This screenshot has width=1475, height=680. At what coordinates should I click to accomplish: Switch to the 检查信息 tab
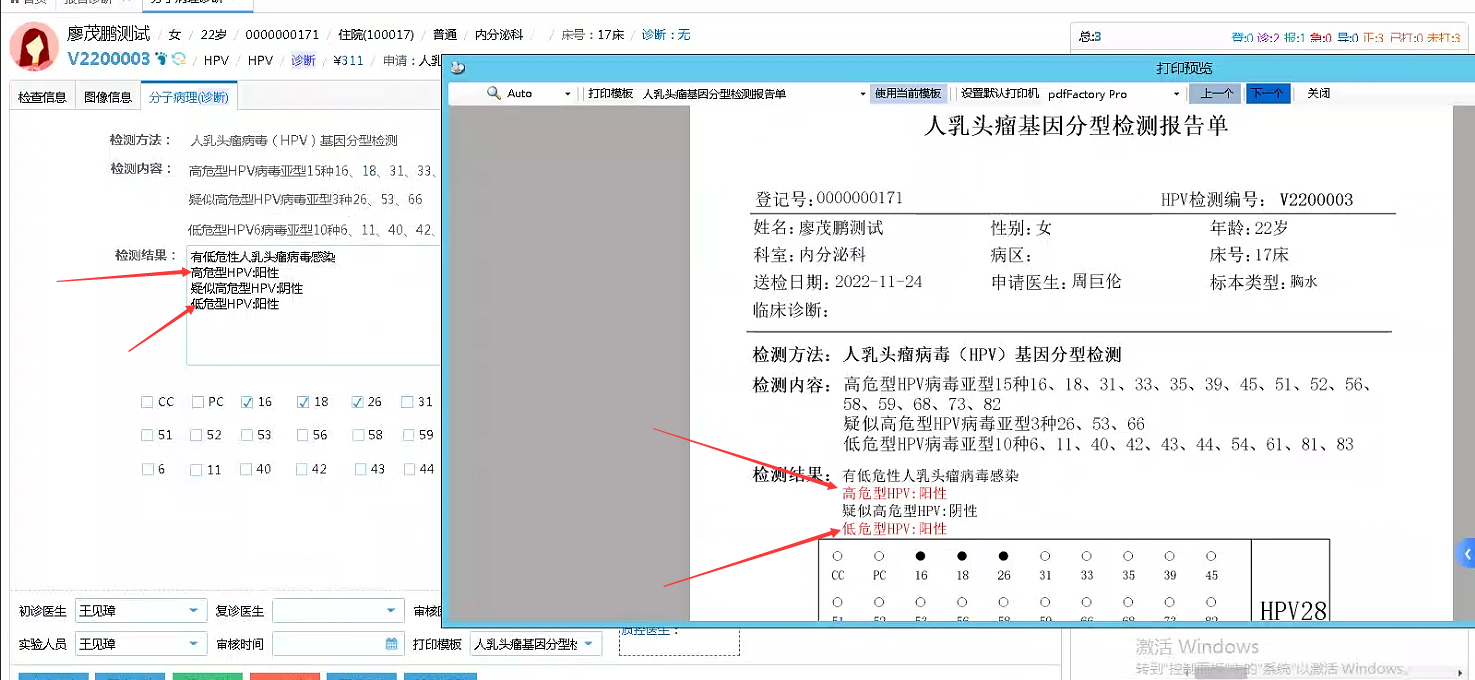point(42,97)
